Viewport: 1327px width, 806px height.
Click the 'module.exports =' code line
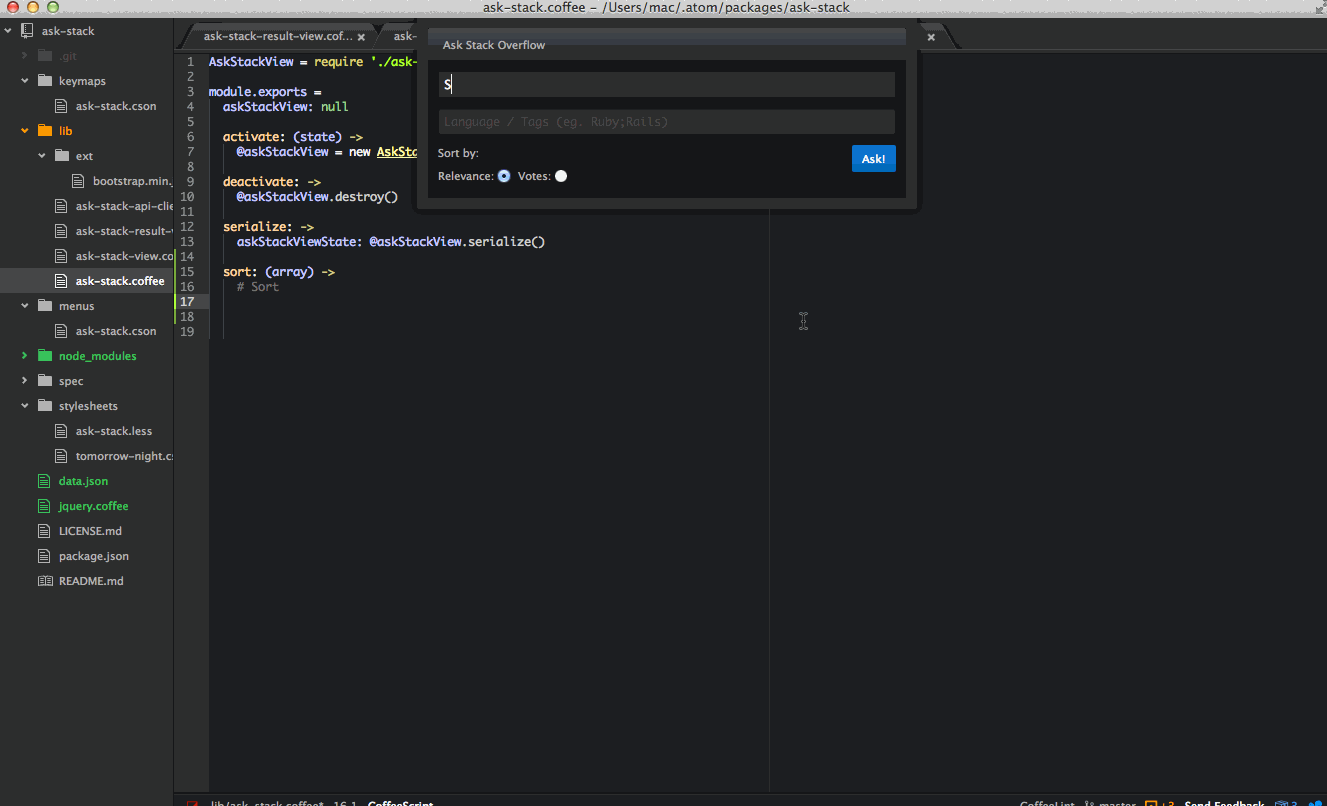pyautogui.click(x=265, y=92)
